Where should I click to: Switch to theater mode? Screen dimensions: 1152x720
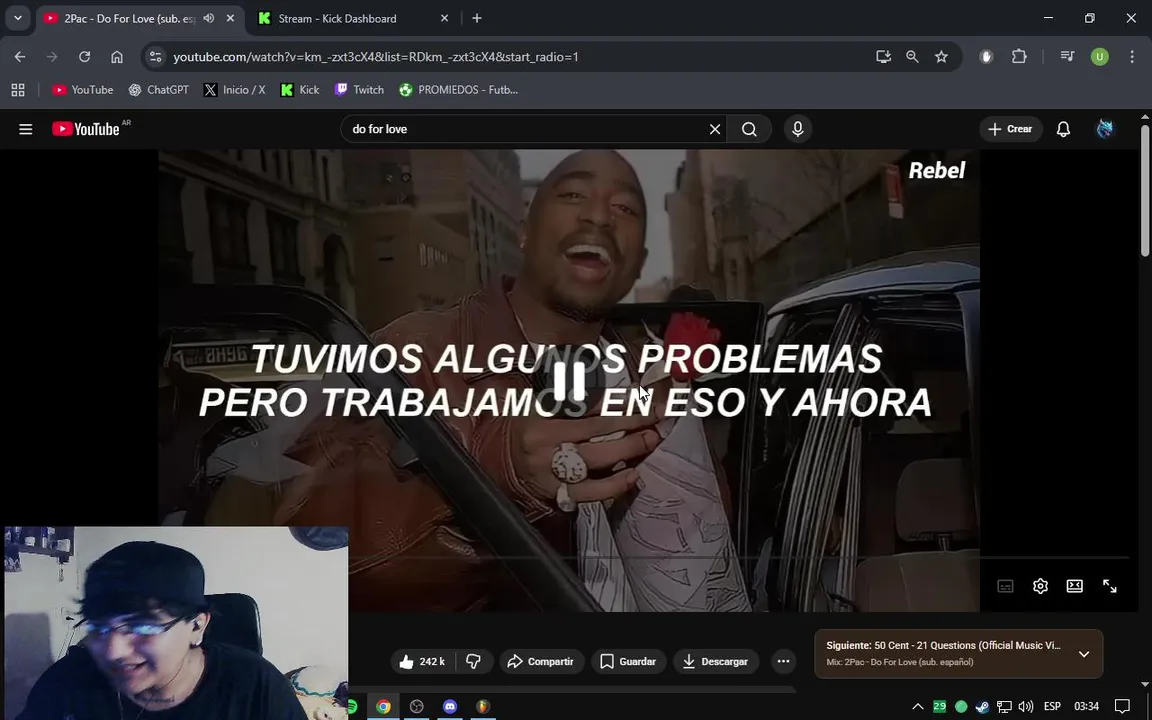tap(1075, 586)
